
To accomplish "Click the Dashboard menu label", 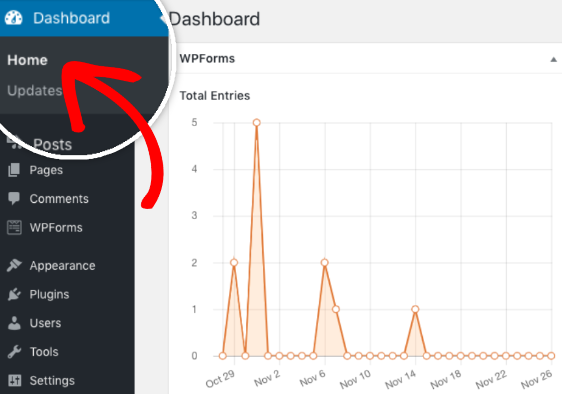I will (71, 18).
